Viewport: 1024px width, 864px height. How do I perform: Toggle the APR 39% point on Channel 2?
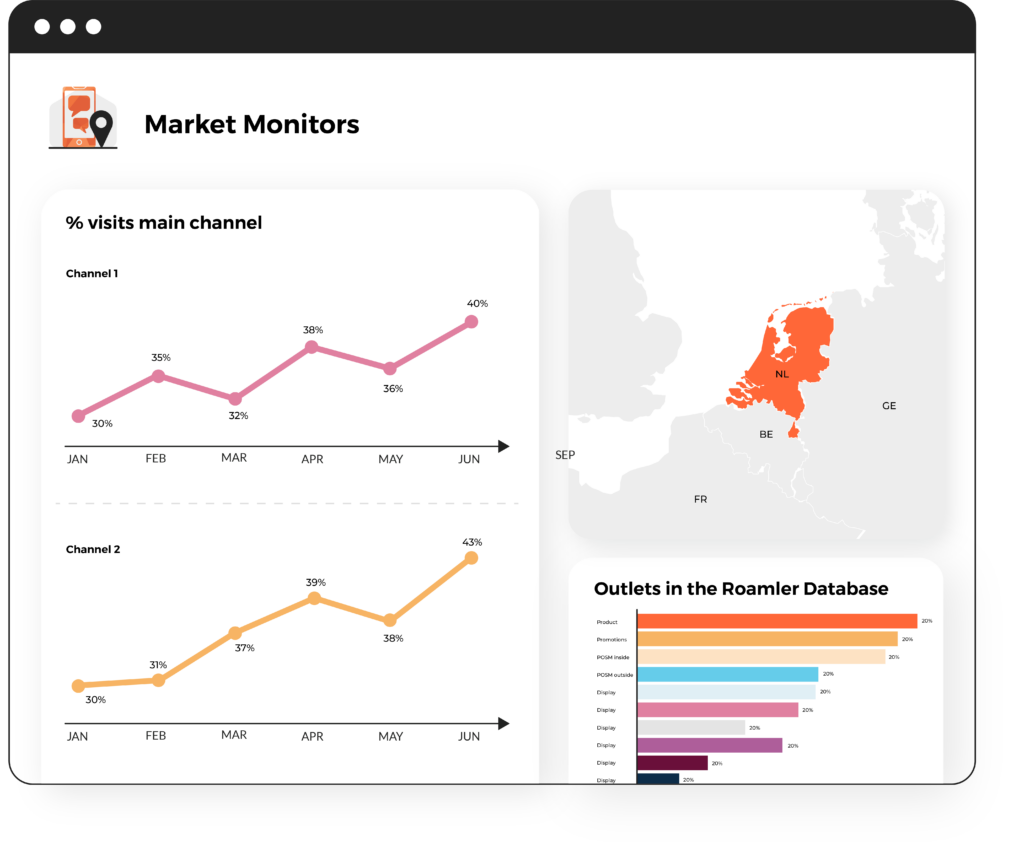tap(313, 598)
